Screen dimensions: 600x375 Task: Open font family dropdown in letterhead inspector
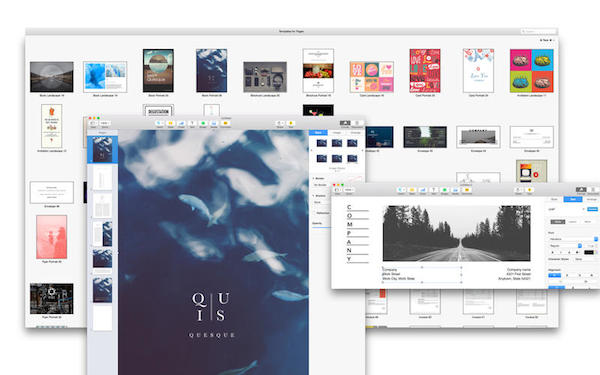[574, 239]
